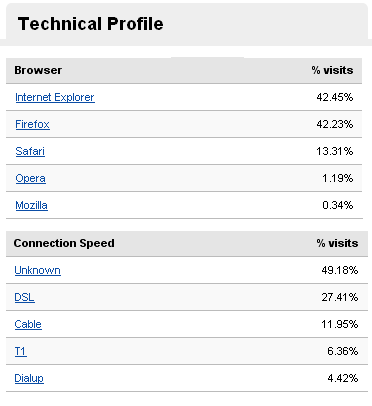
Task: Click the Connection Speed column header
Action: (x=64, y=243)
